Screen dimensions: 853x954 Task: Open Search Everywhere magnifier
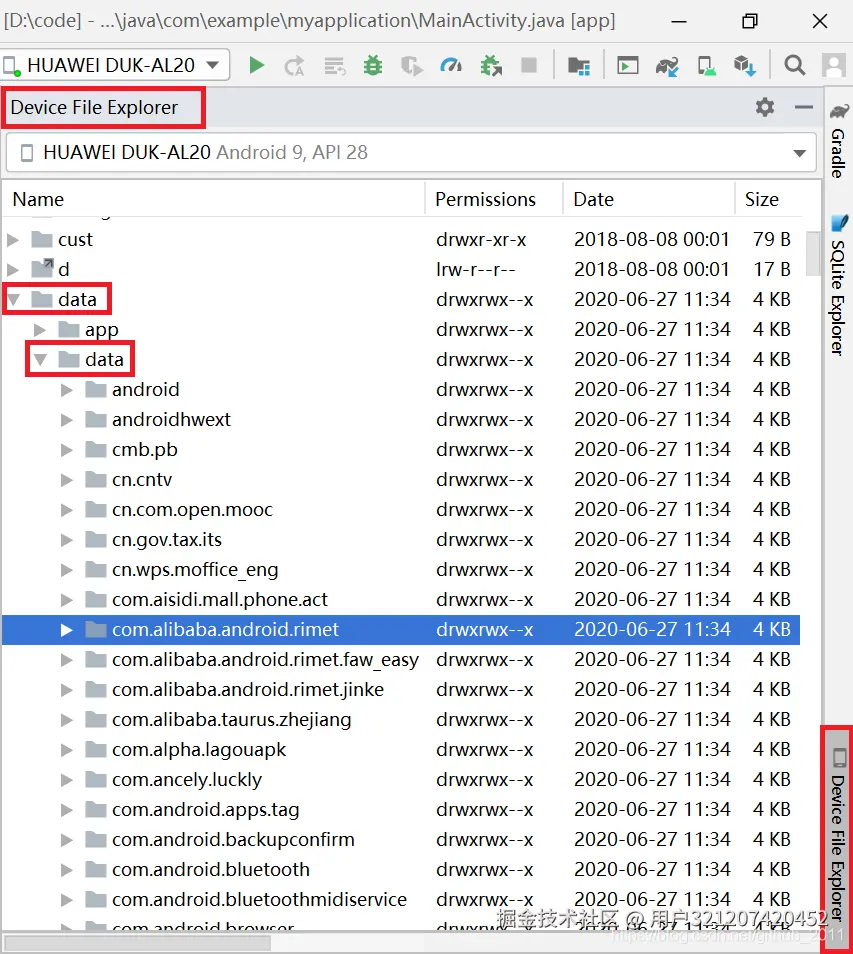click(794, 65)
